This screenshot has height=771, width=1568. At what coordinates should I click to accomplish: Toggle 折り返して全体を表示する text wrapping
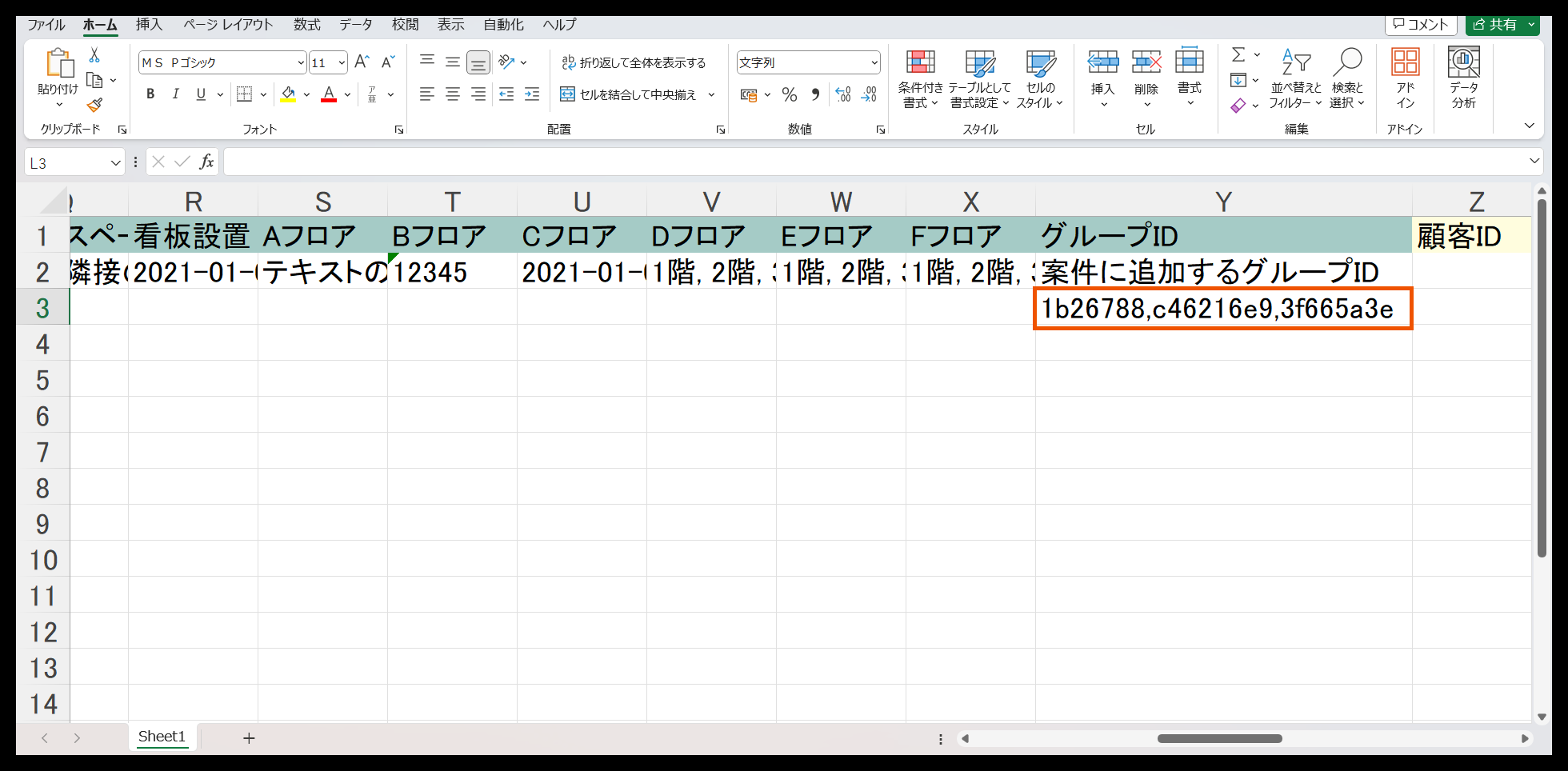pos(632,61)
